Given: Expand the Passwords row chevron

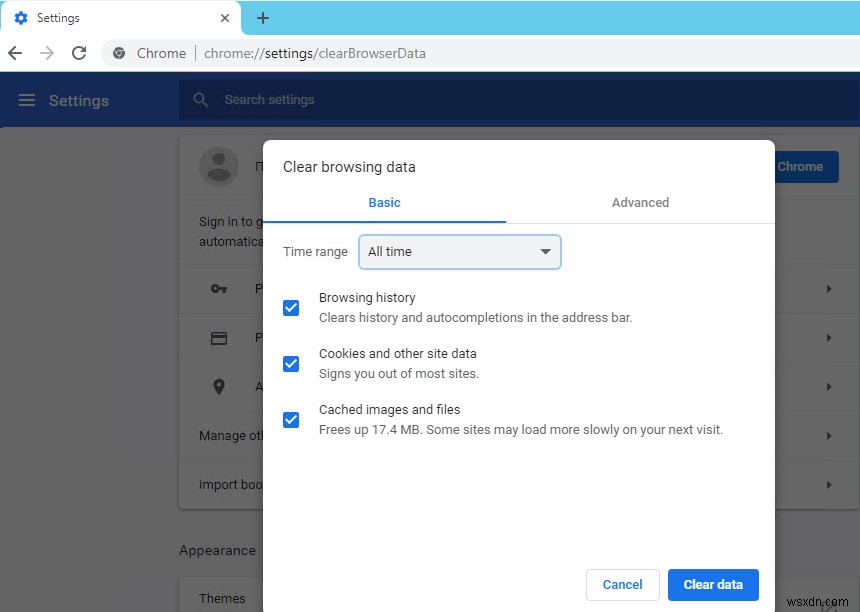Looking at the screenshot, I should pyautogui.click(x=828, y=288).
